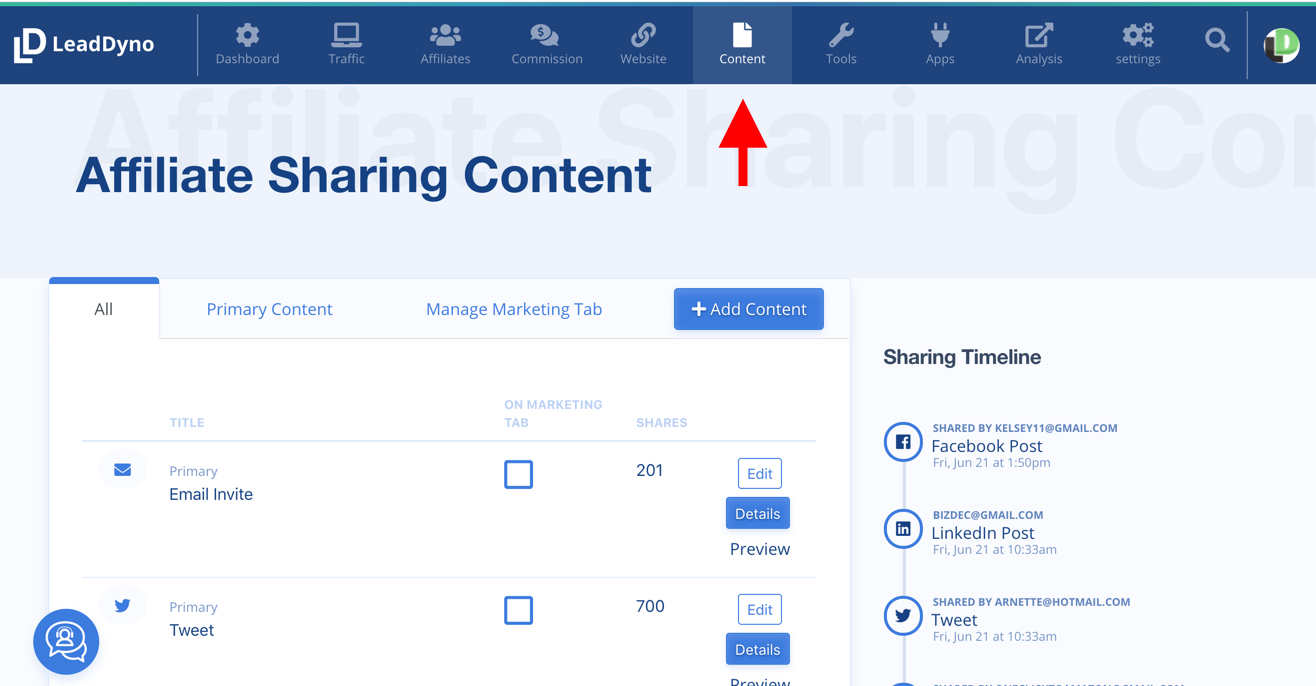Select the Content page icon
The height and width of the screenshot is (686, 1316).
742,36
